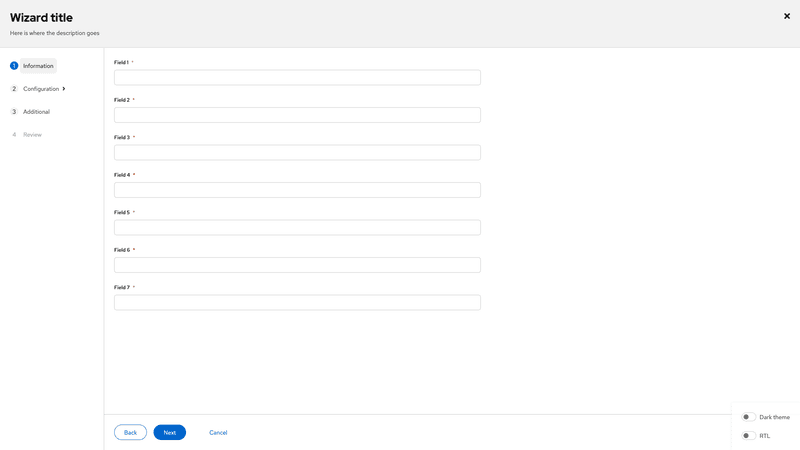Go to the Configuration step

pos(41,89)
